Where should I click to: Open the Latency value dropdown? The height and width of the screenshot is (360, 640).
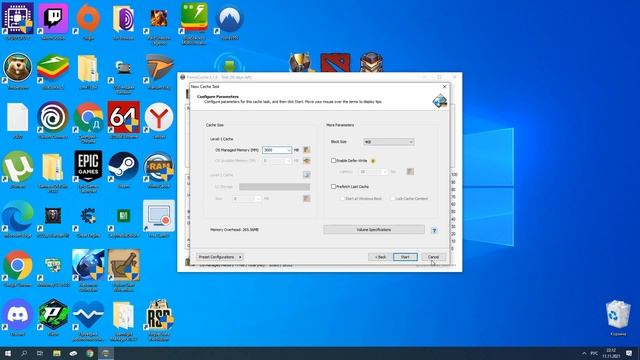point(384,172)
